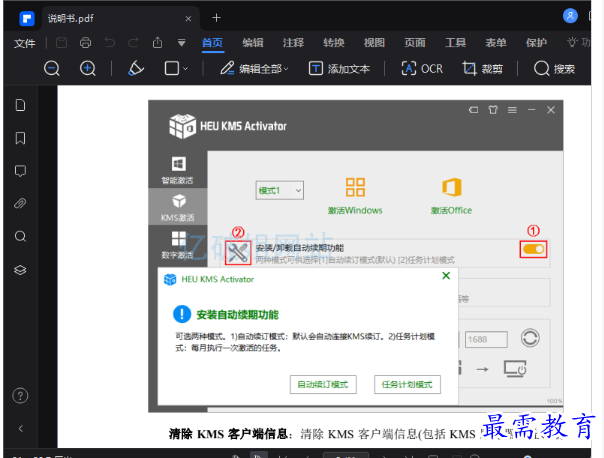604x458 pixels.
Task: Open the layers sidebar panel
Action: 20,270
